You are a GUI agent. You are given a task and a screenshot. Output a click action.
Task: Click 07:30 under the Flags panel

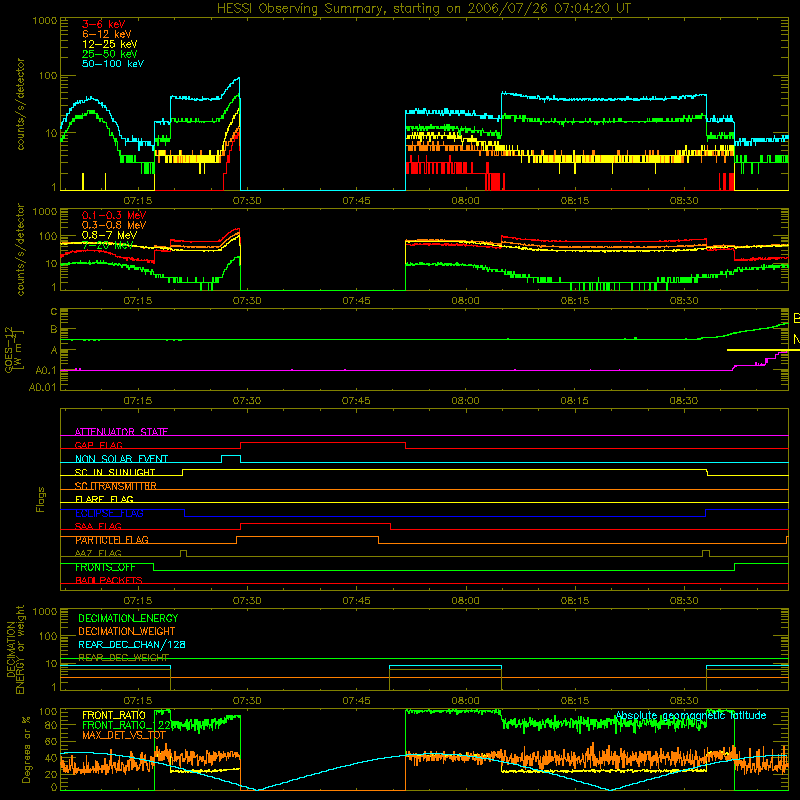(247, 601)
